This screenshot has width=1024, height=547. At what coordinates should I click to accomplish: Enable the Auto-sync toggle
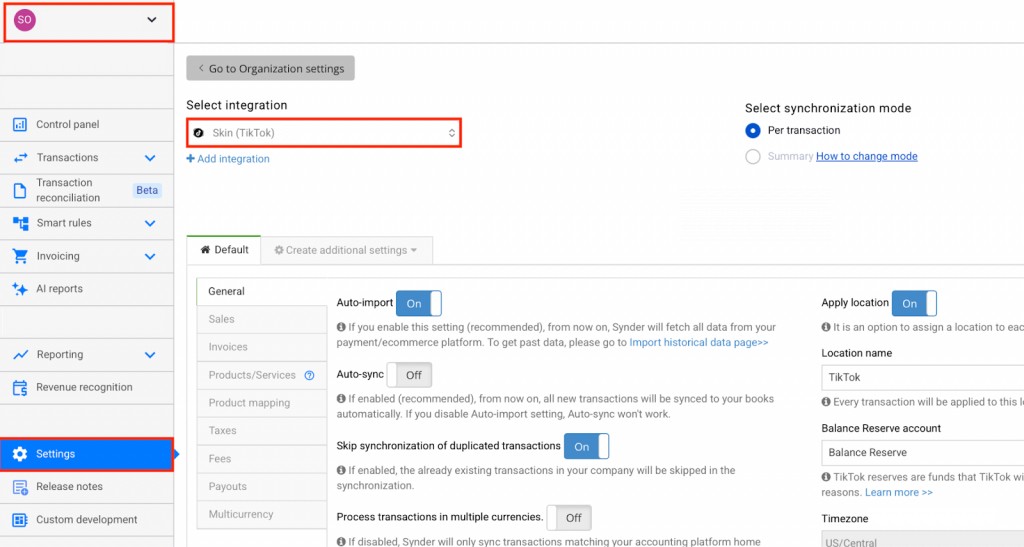tap(409, 375)
